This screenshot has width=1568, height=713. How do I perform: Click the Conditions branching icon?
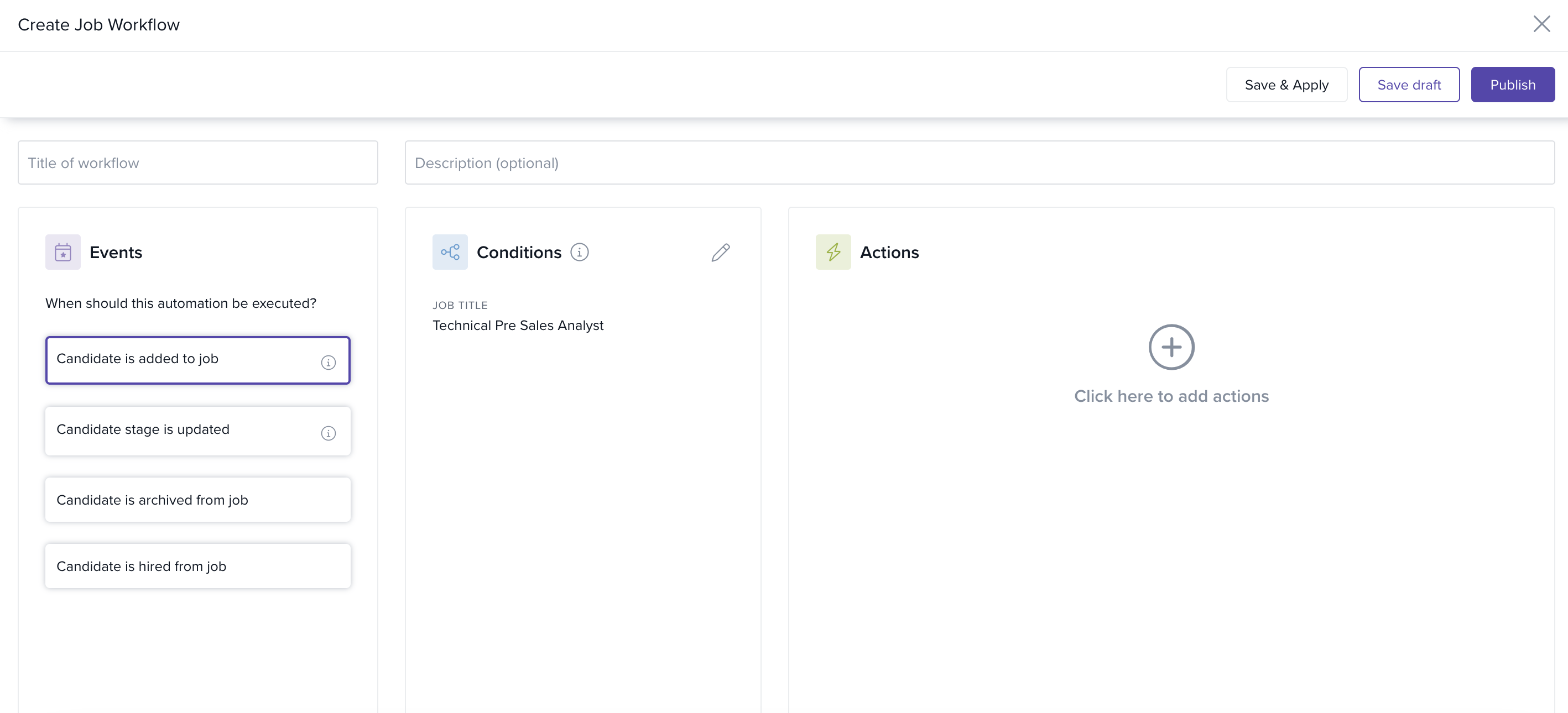[x=450, y=252]
